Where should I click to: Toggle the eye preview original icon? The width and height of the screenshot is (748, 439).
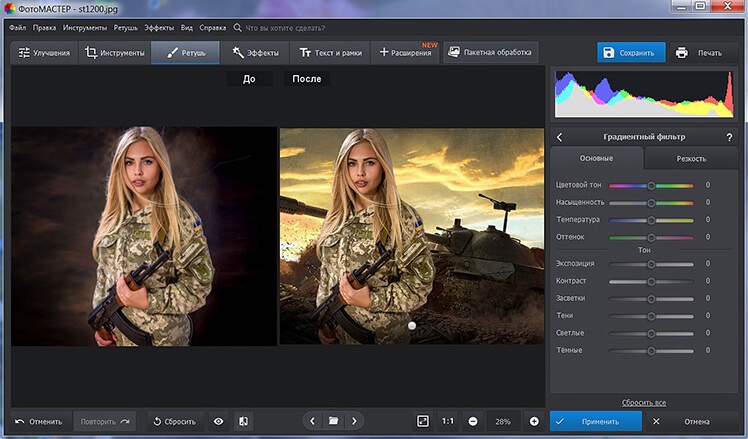[219, 421]
